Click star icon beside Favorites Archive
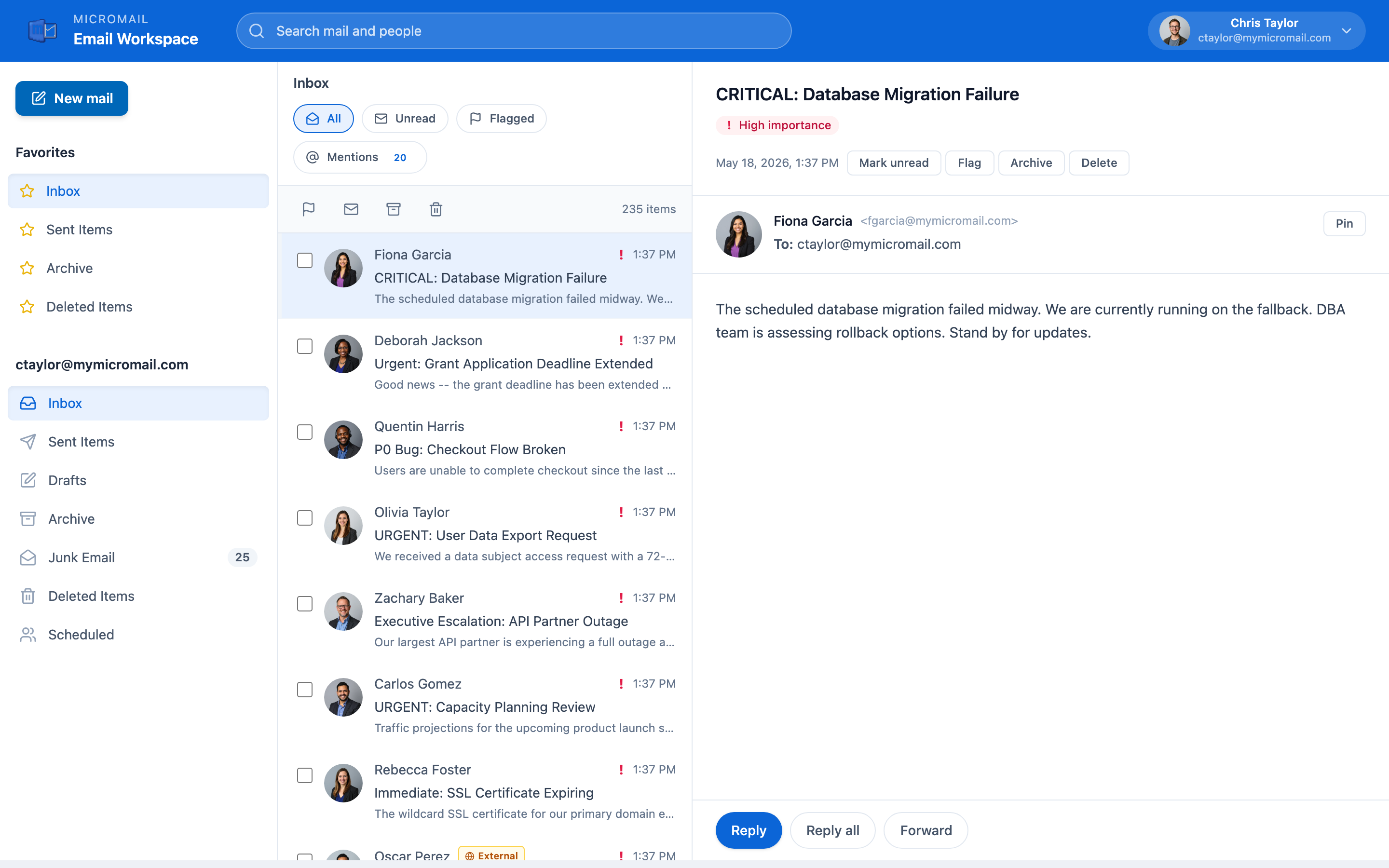The width and height of the screenshot is (1389, 868). (27, 268)
